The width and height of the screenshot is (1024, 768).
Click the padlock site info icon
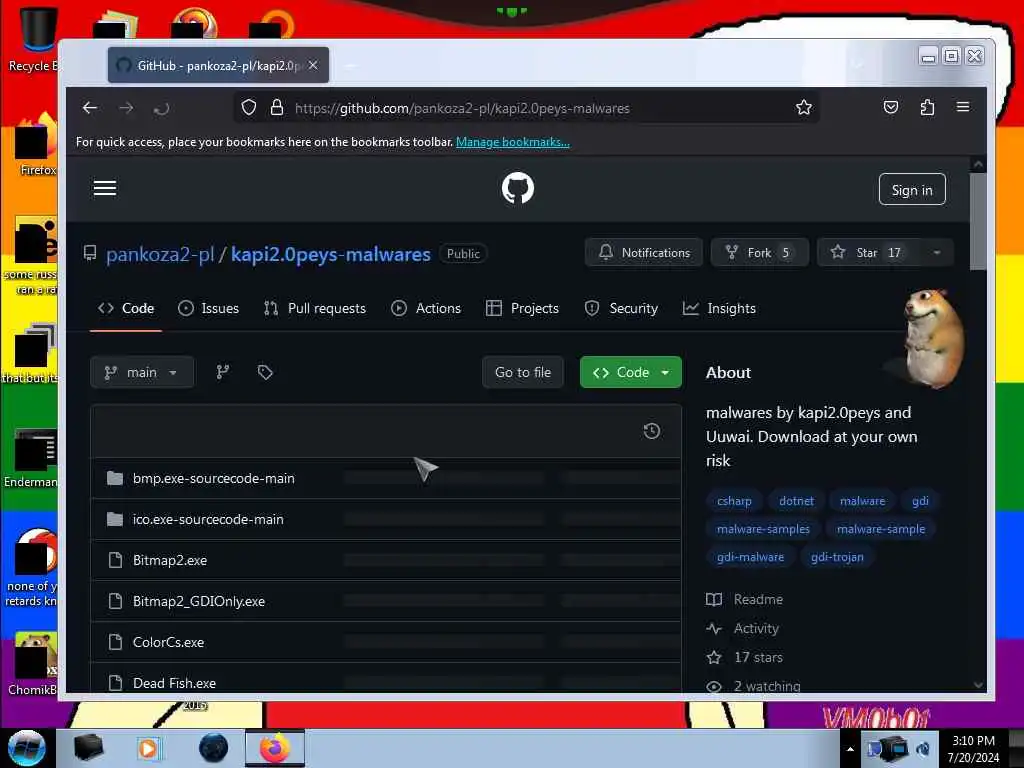pyautogui.click(x=277, y=107)
